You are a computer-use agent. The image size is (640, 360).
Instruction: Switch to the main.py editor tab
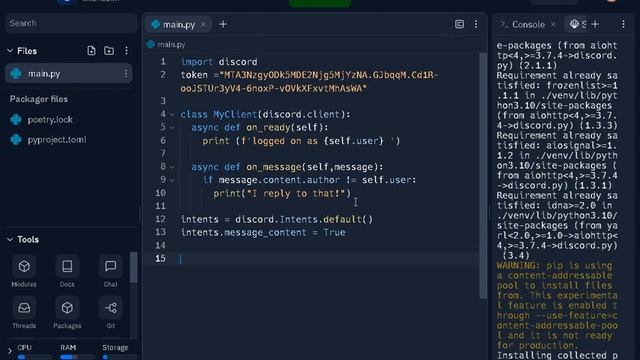pyautogui.click(x=178, y=24)
